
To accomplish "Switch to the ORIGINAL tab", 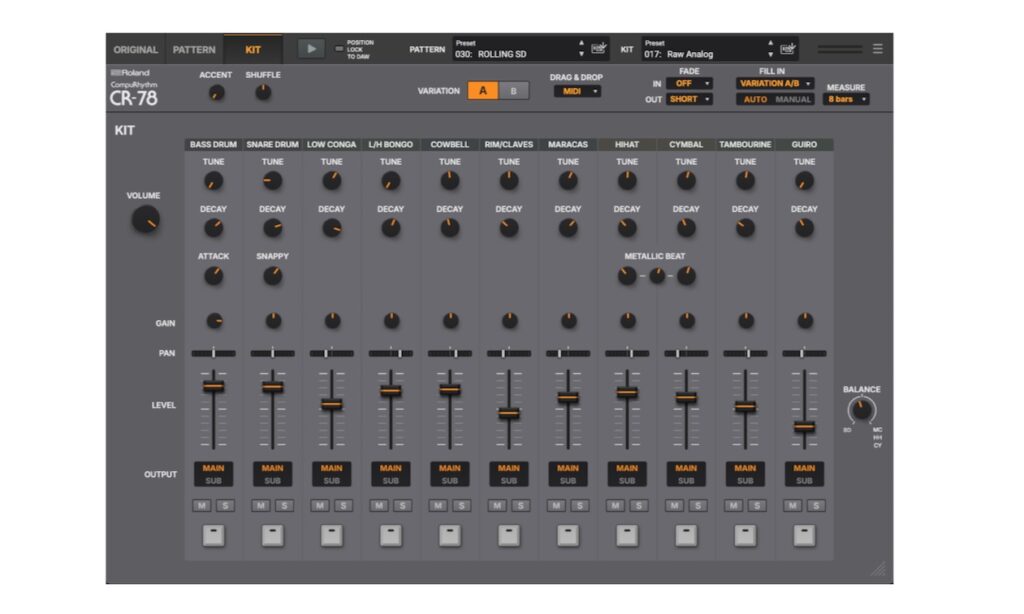I will tap(135, 48).
